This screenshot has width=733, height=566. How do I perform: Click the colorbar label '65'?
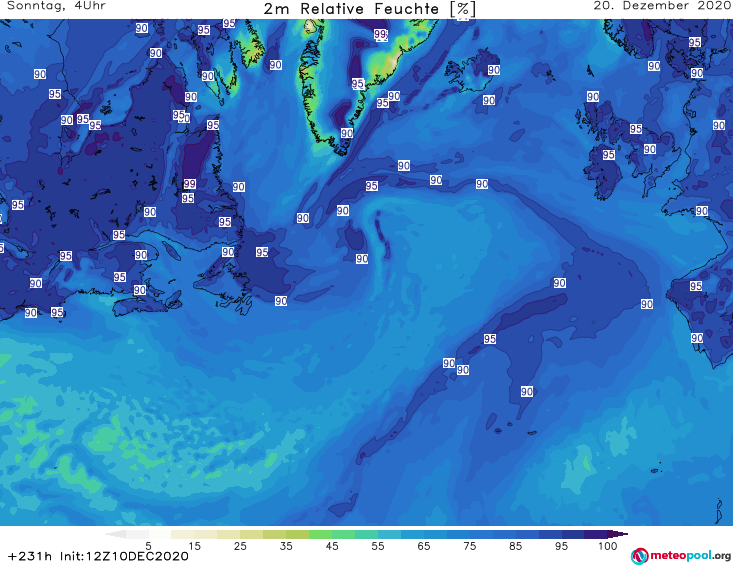424,546
